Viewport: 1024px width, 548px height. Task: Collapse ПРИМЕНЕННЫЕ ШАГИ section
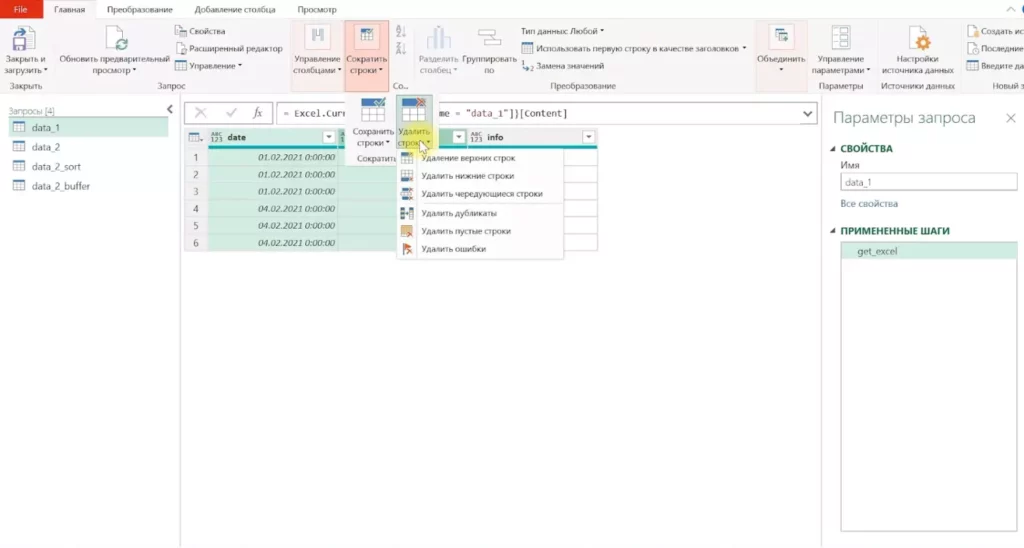pos(833,231)
